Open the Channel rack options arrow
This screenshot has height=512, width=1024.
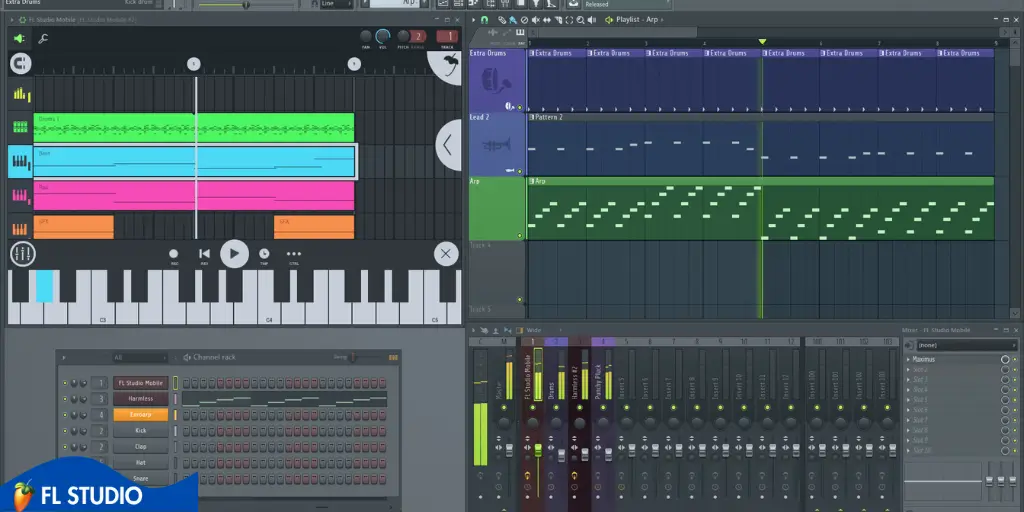(x=63, y=357)
